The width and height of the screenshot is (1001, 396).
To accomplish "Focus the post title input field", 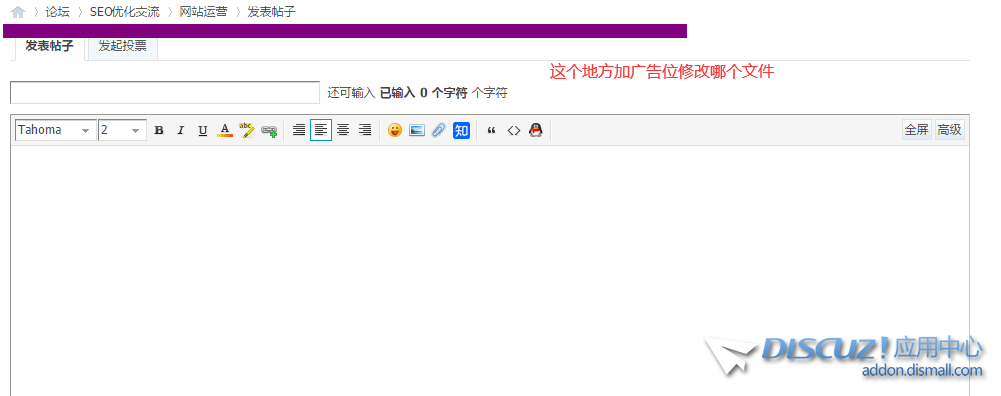I will (x=165, y=93).
